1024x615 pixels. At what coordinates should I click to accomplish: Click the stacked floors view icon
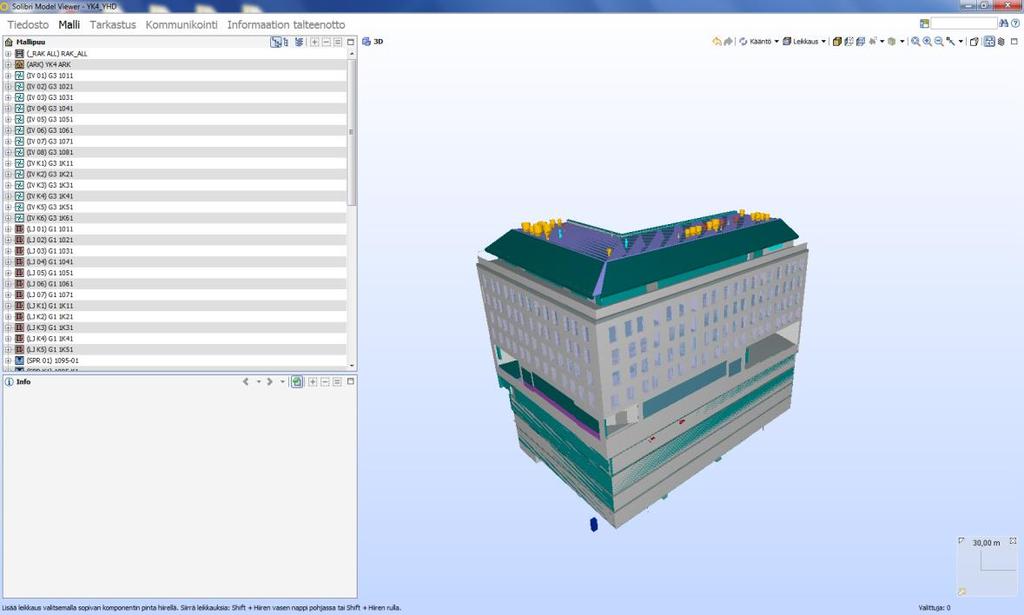pyautogui.click(x=861, y=41)
